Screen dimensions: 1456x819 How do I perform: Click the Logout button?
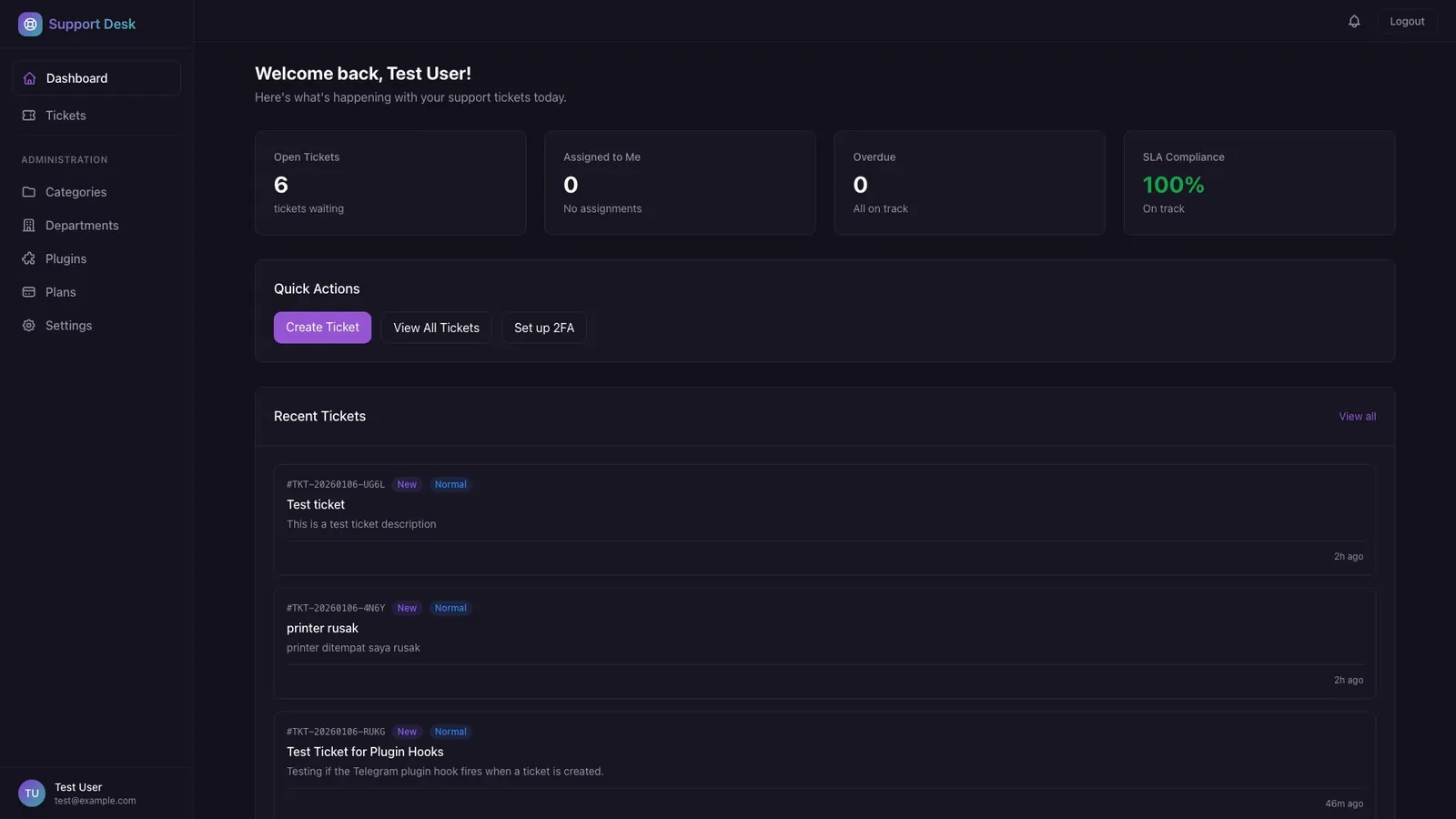coord(1407,21)
